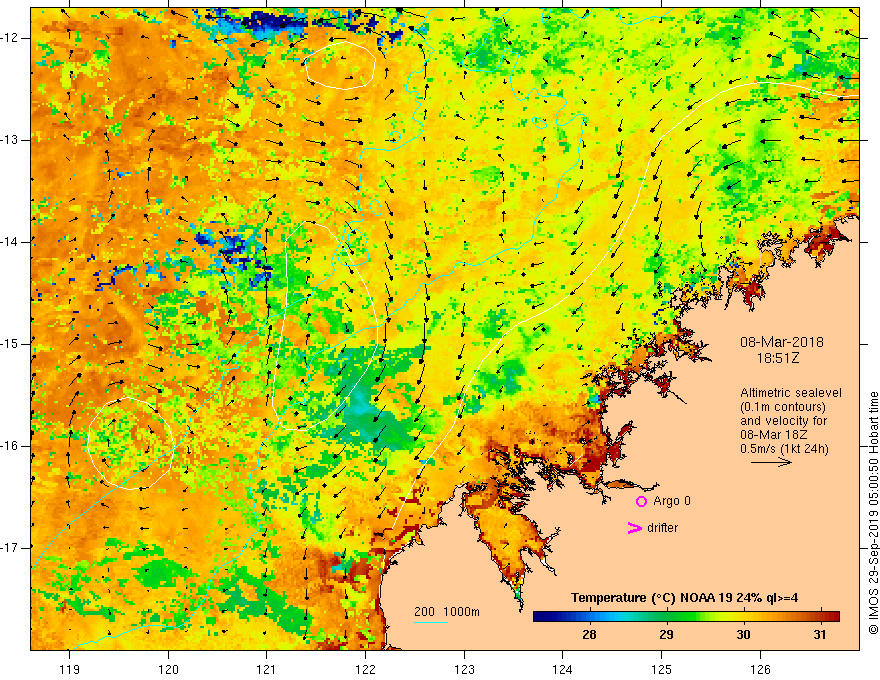Viewport: 880px width, 680px height.
Task: Click the '0.5m/s (1kt 24h)' scale label
Action: tap(784, 449)
